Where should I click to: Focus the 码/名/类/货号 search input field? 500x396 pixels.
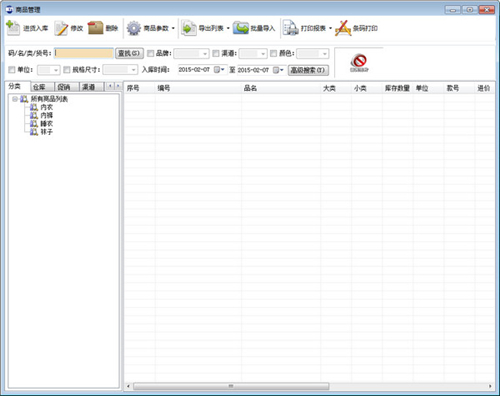point(84,53)
